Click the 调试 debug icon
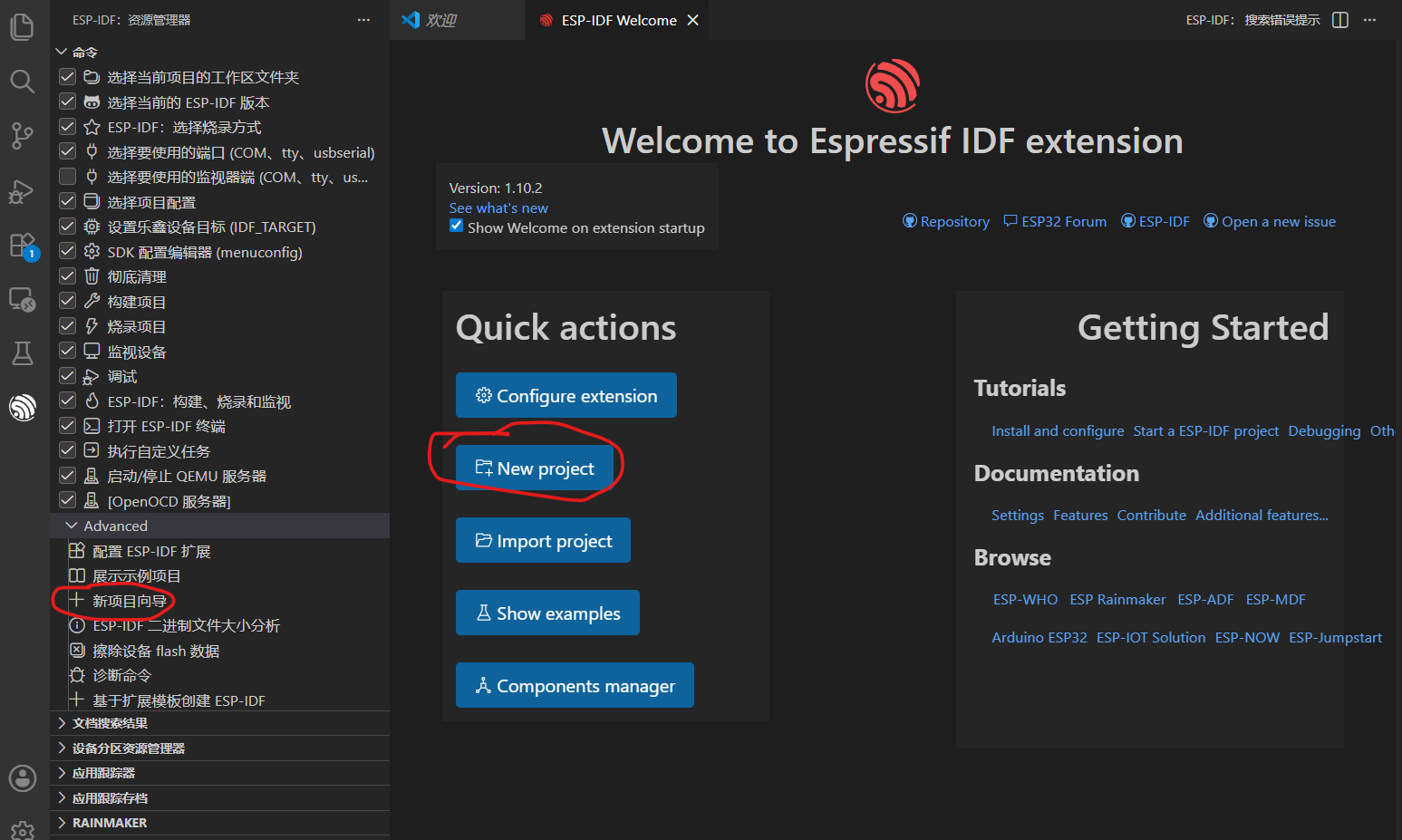This screenshot has width=1402, height=840. pyautogui.click(x=92, y=376)
